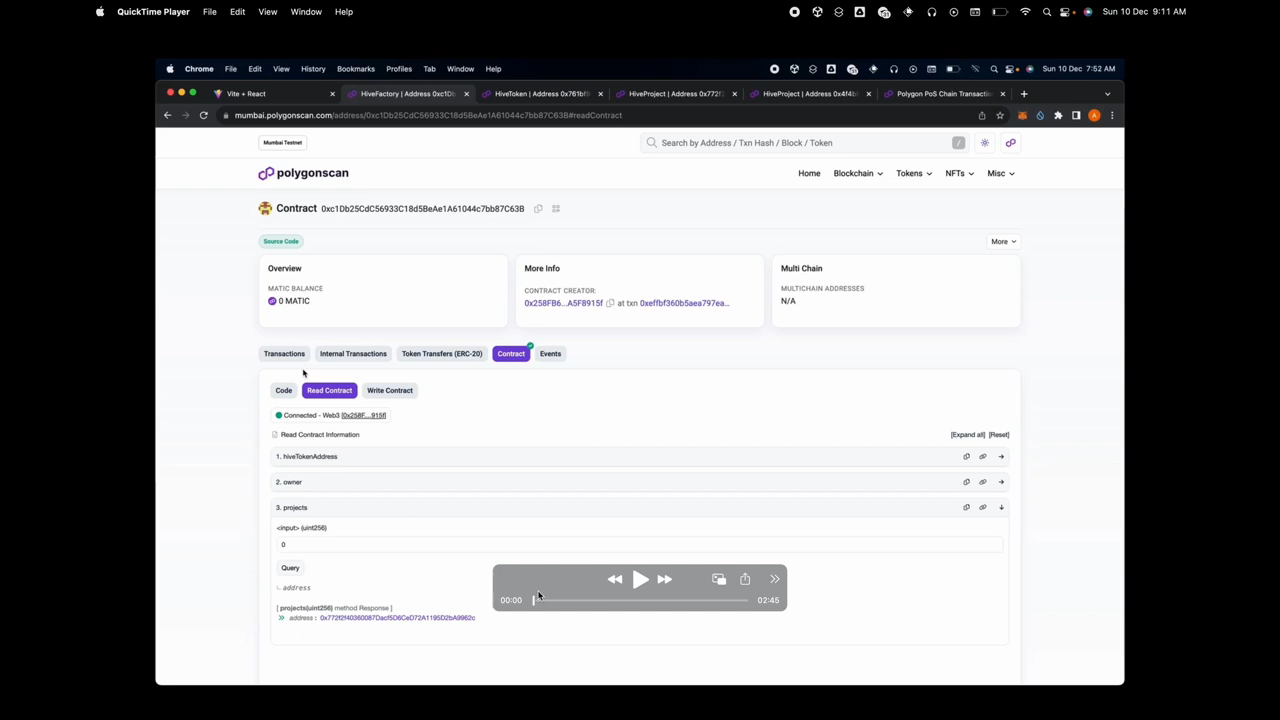Select the Contract tab
This screenshot has height=720, width=1280.
[511, 354]
